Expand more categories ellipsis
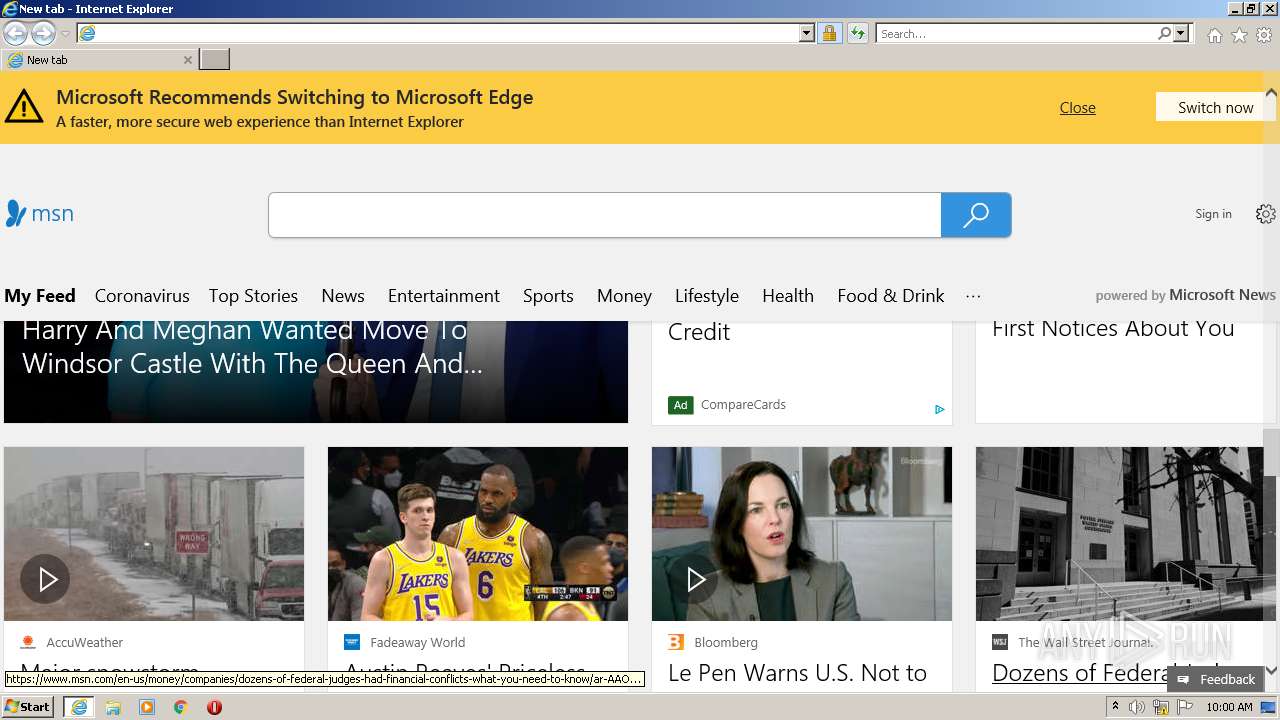This screenshot has height=720, width=1280. pyautogui.click(x=973, y=296)
